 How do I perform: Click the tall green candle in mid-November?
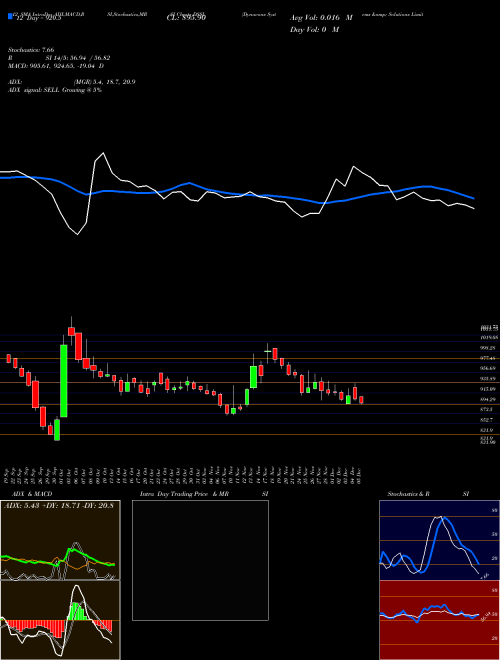[253, 377]
